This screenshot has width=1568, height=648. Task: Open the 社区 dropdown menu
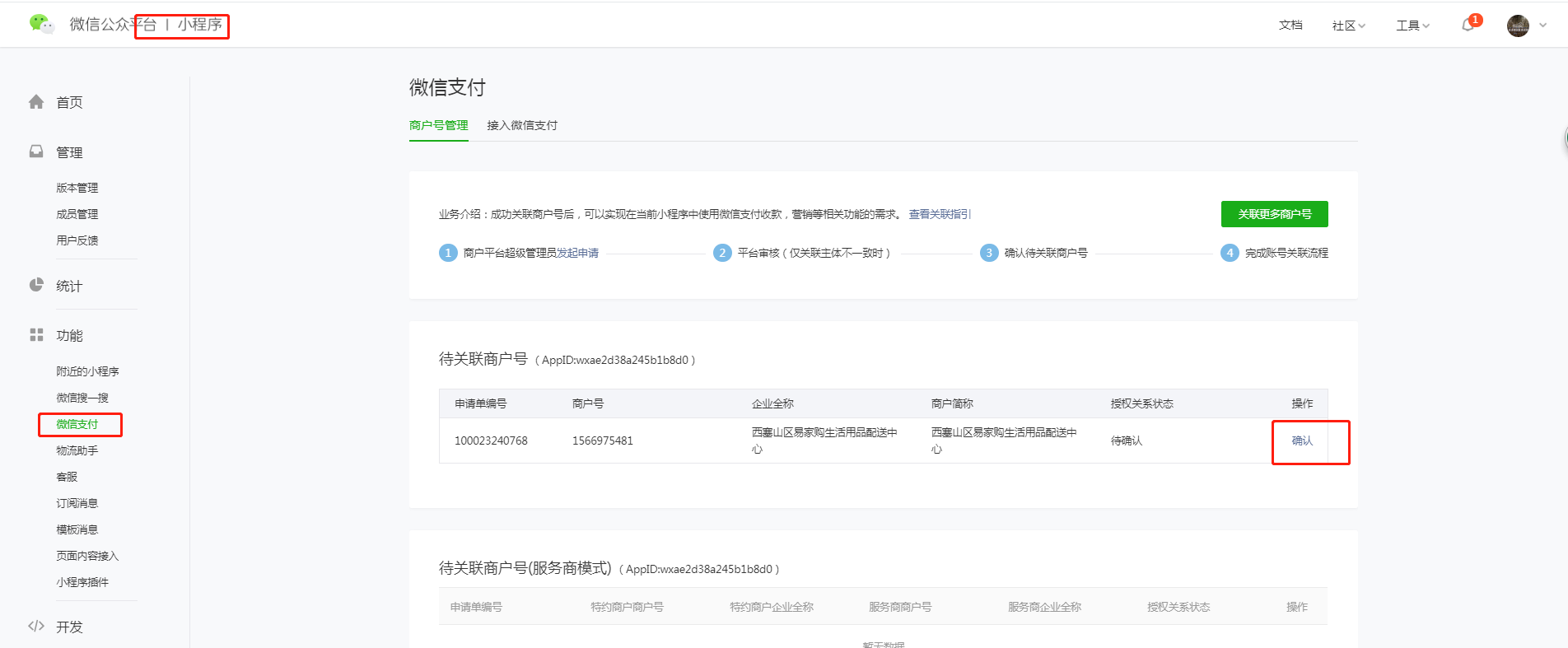(1349, 26)
